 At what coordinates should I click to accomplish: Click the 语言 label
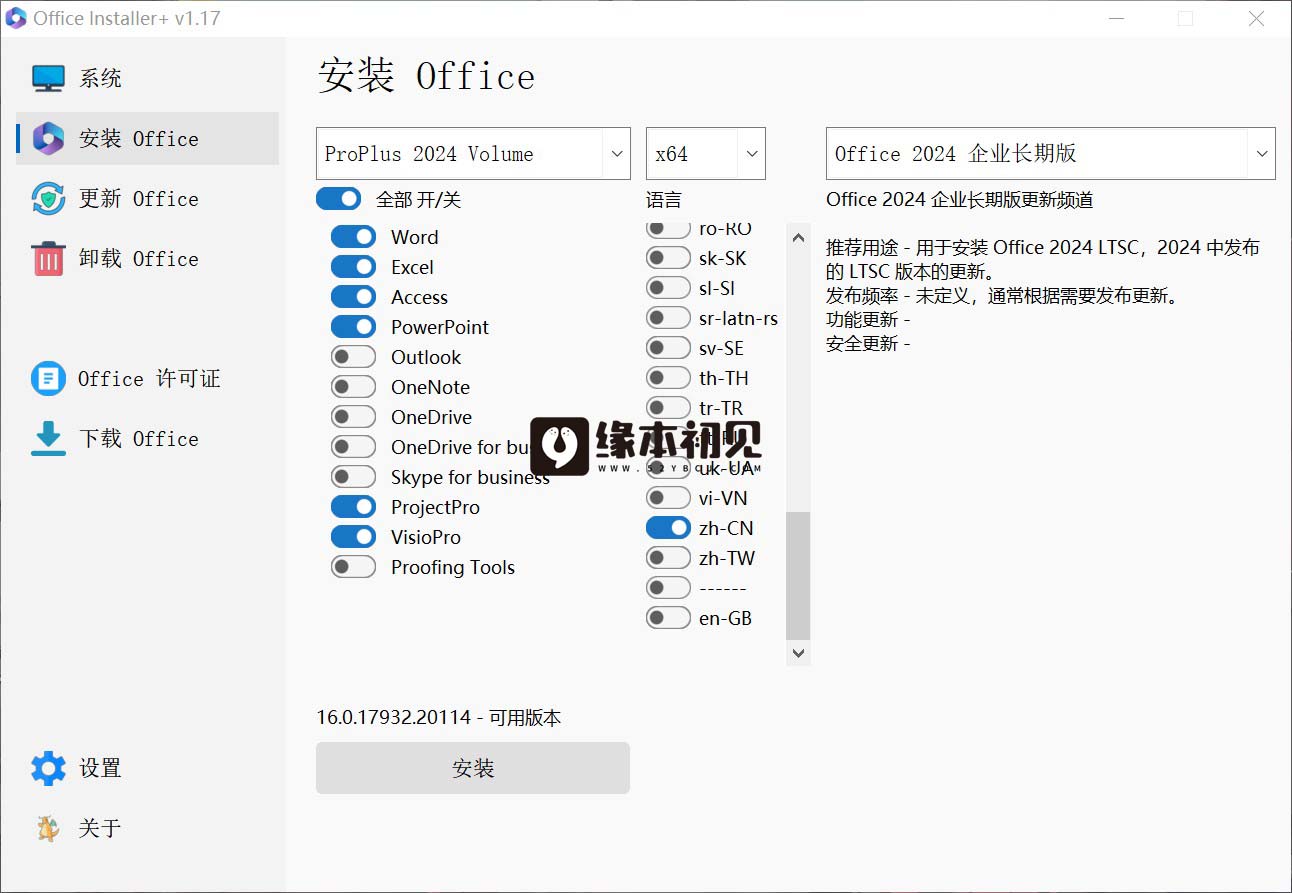(664, 200)
